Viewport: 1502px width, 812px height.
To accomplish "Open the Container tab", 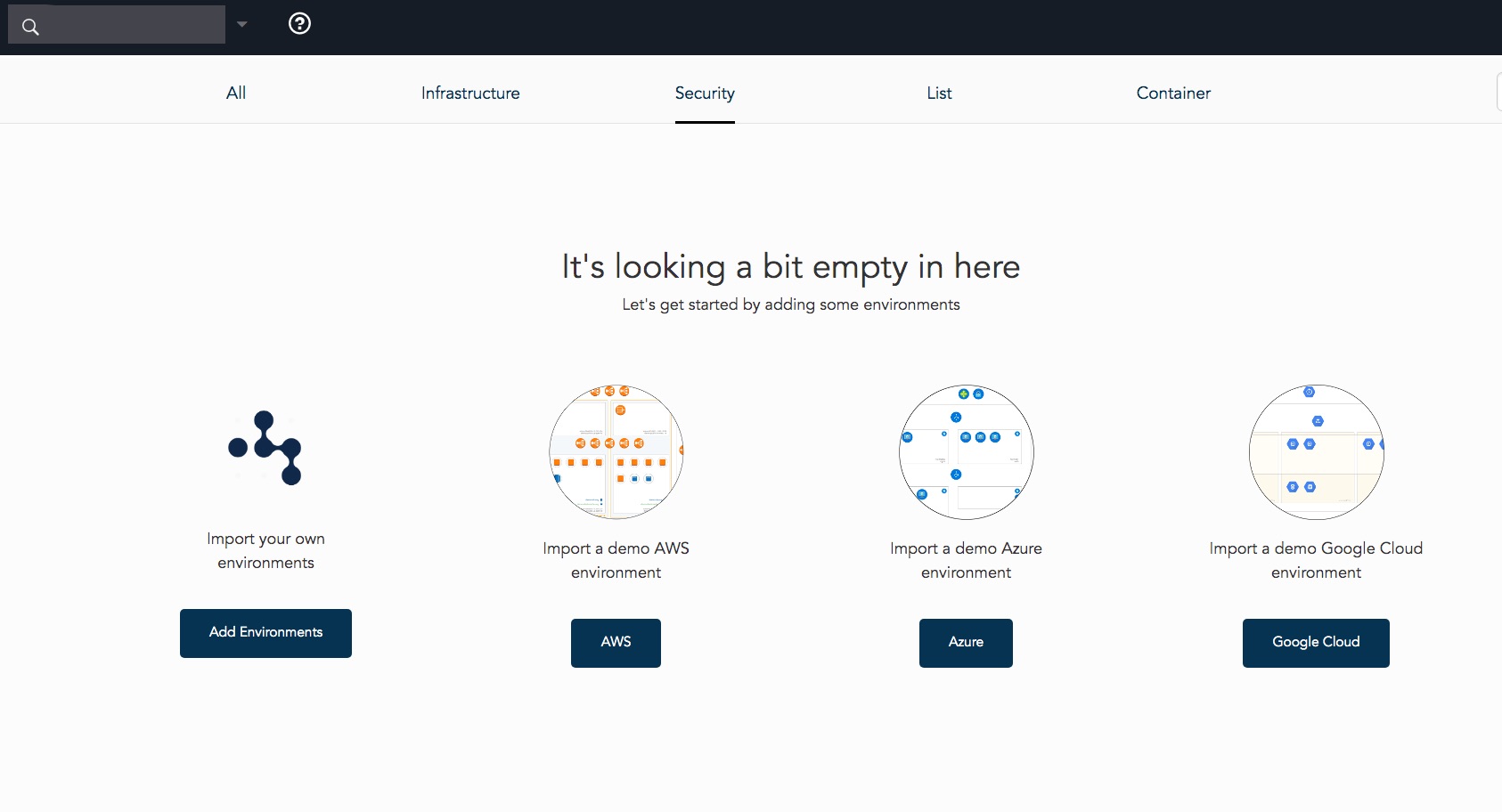I will click(x=1173, y=93).
